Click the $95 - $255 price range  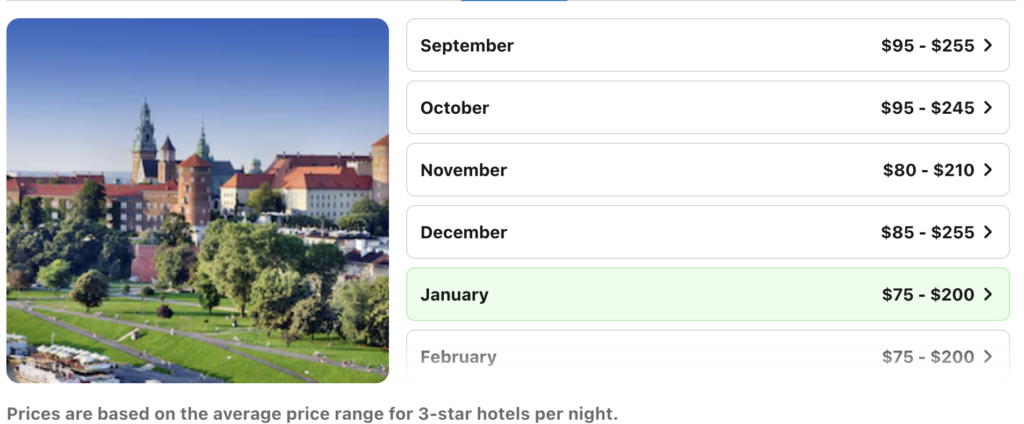click(x=927, y=46)
